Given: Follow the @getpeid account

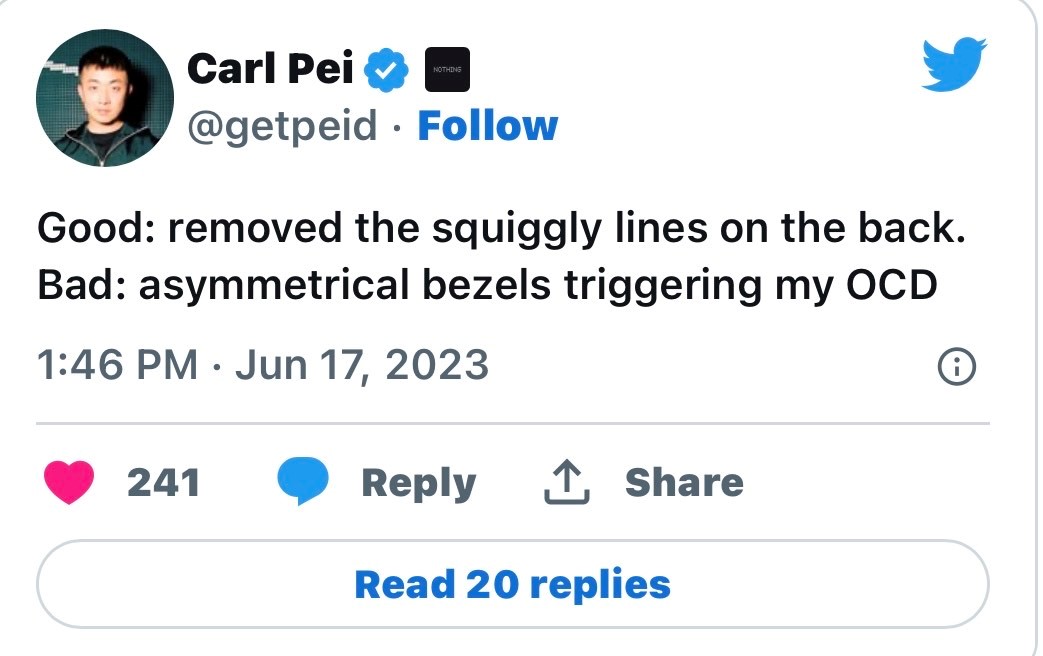Looking at the screenshot, I should coord(487,126).
